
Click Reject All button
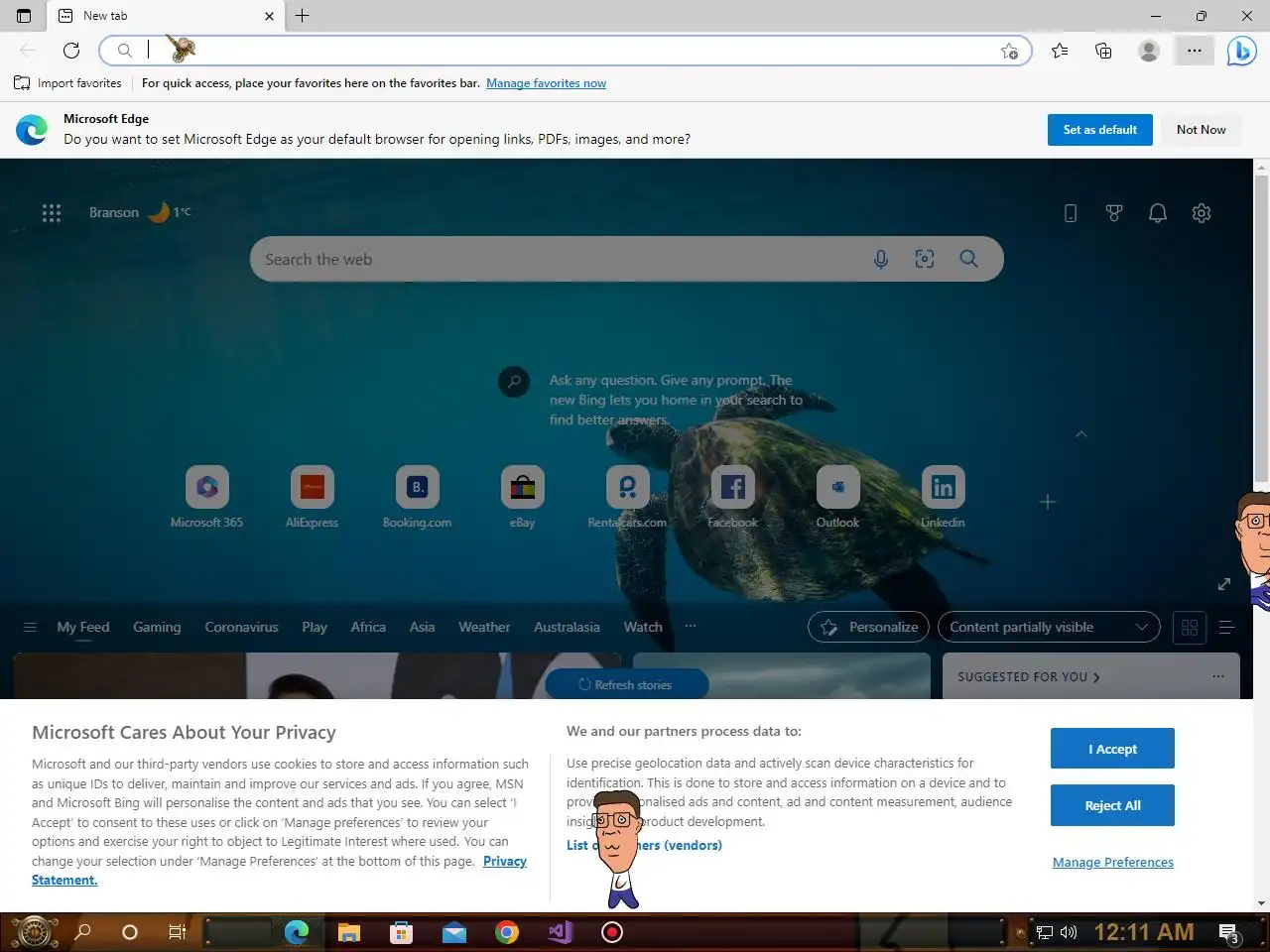[1112, 805]
